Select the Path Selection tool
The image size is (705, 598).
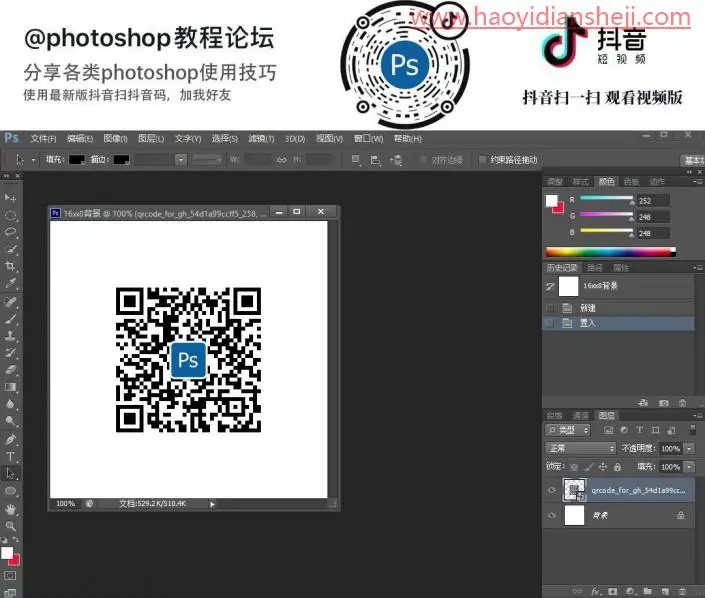[10, 473]
